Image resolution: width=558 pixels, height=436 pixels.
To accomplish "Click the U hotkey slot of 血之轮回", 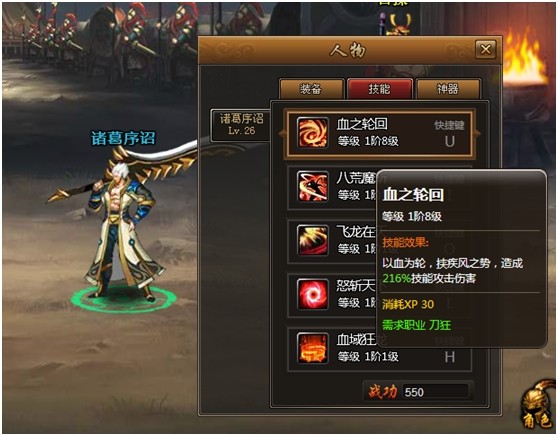I will 449,141.
